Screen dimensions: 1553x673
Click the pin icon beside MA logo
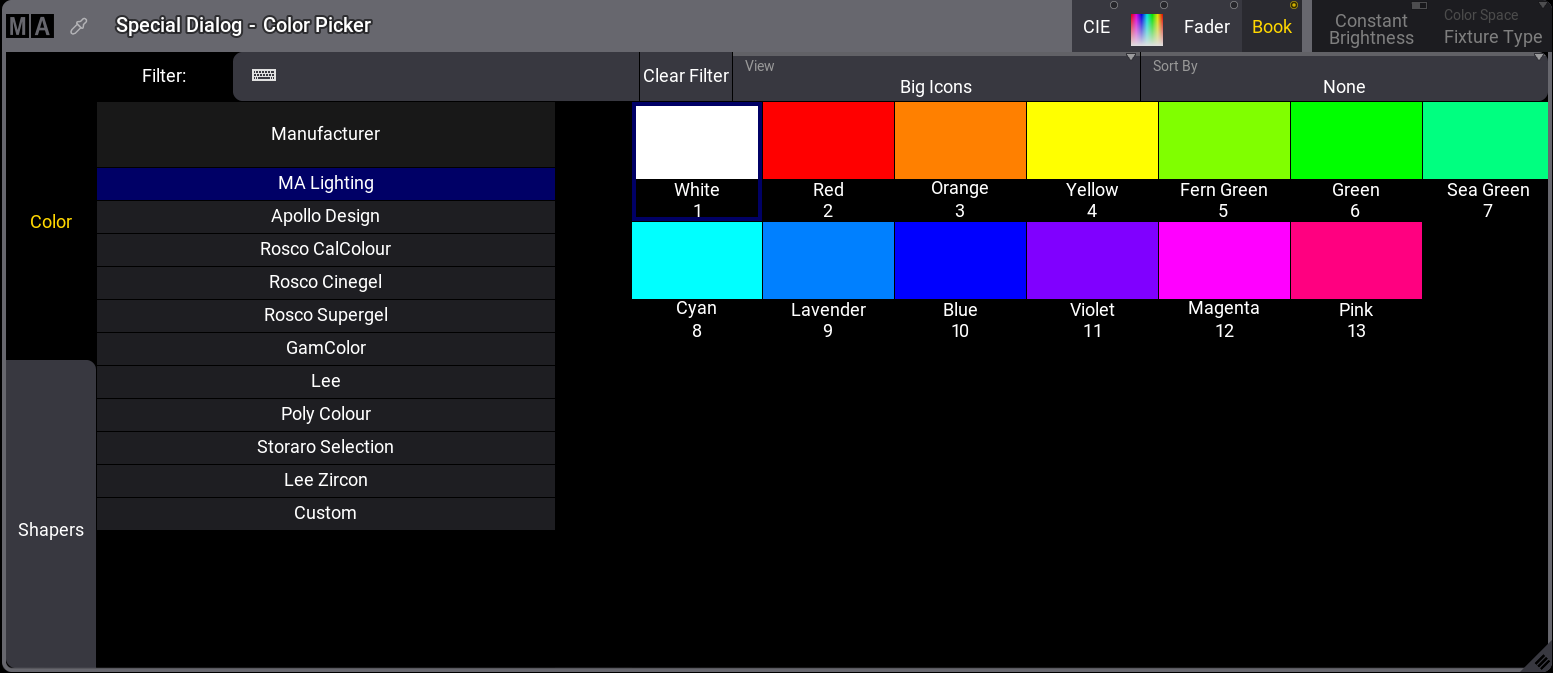(x=78, y=27)
